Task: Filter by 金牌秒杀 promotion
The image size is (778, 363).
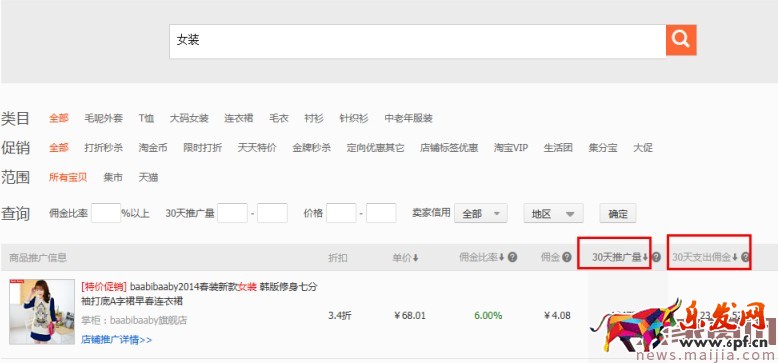Action: [312, 147]
